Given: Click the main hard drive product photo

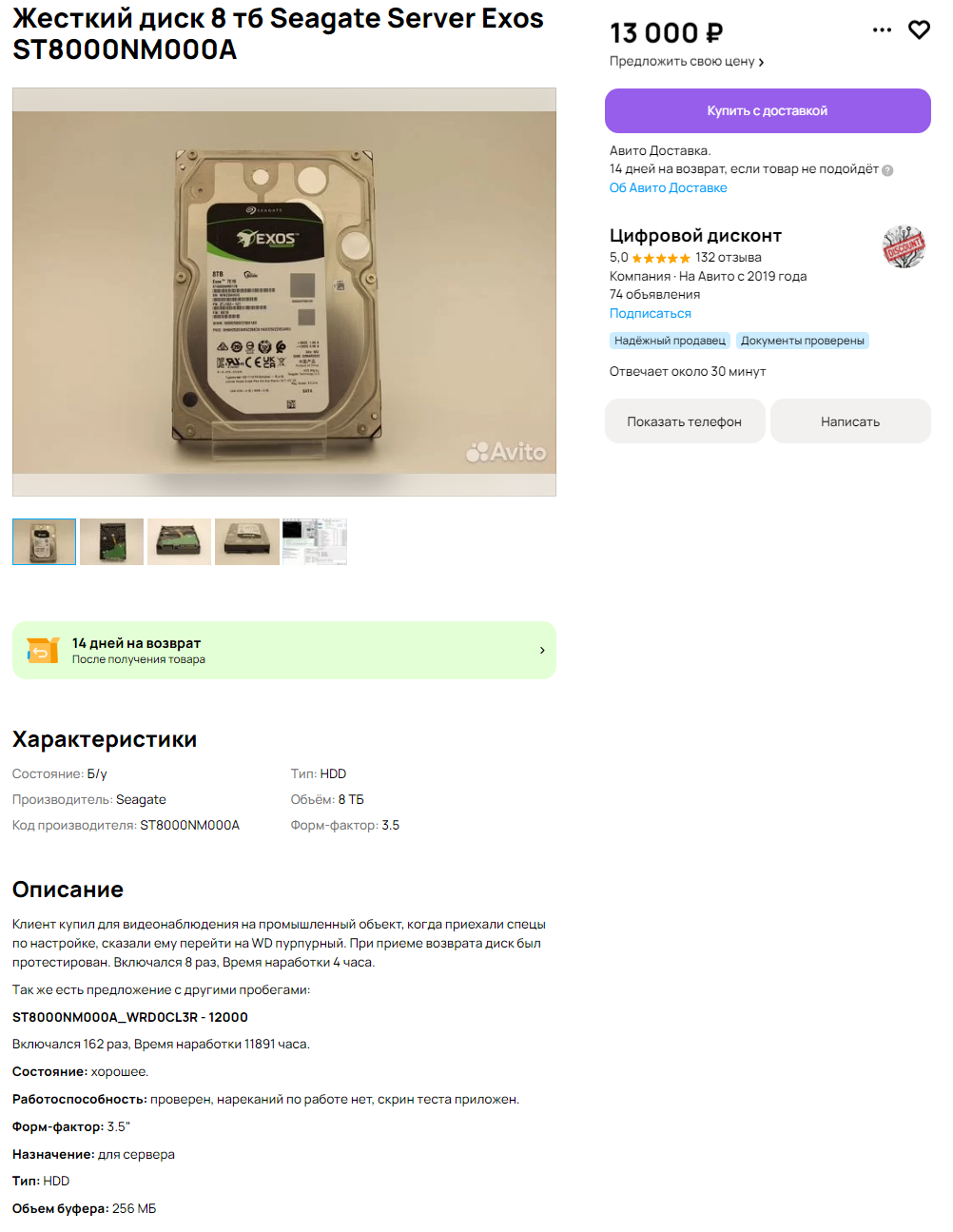Looking at the screenshot, I should tap(284, 292).
